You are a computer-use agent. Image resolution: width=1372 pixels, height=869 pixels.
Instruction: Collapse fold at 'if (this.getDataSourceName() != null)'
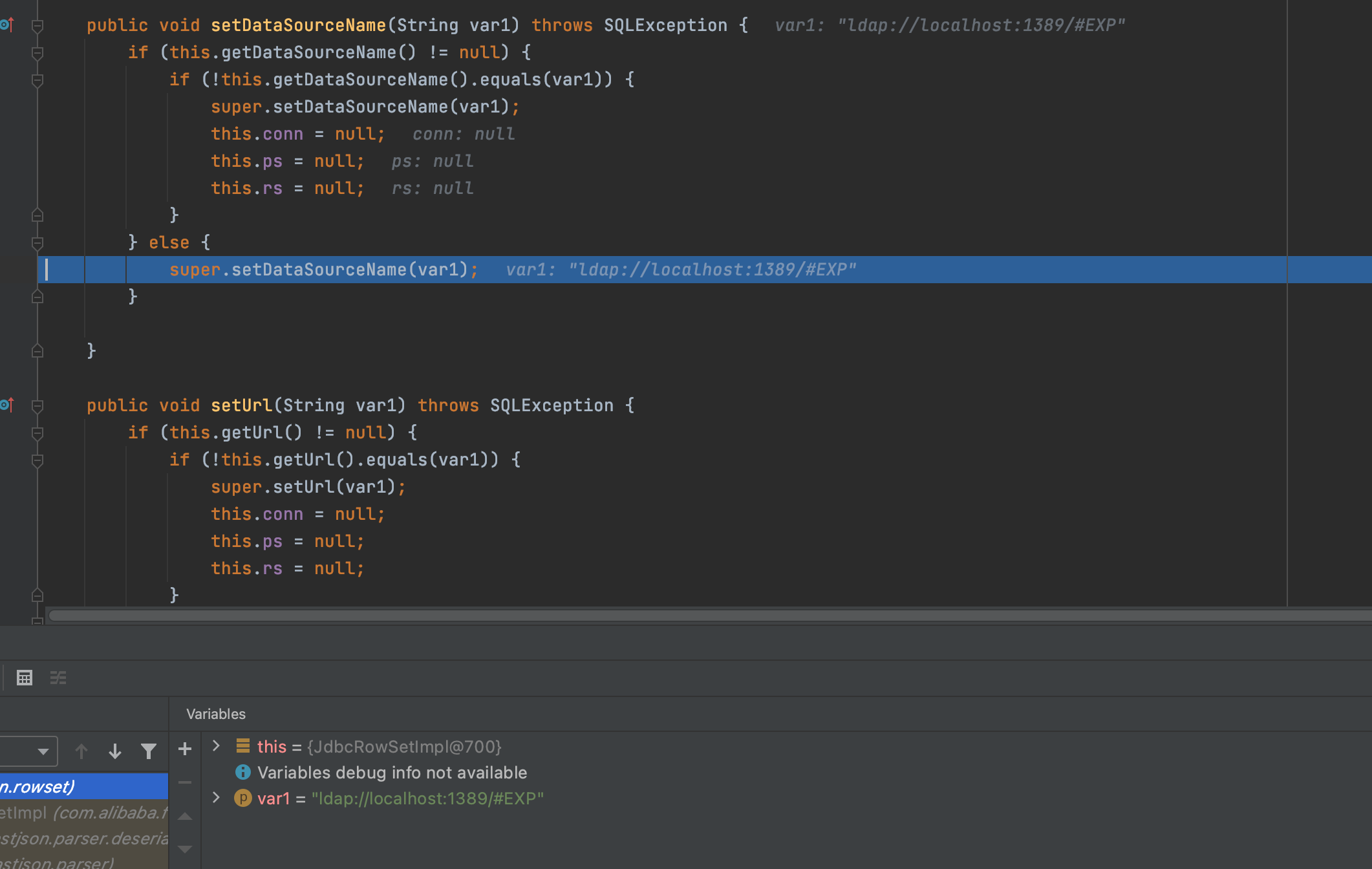tap(38, 53)
